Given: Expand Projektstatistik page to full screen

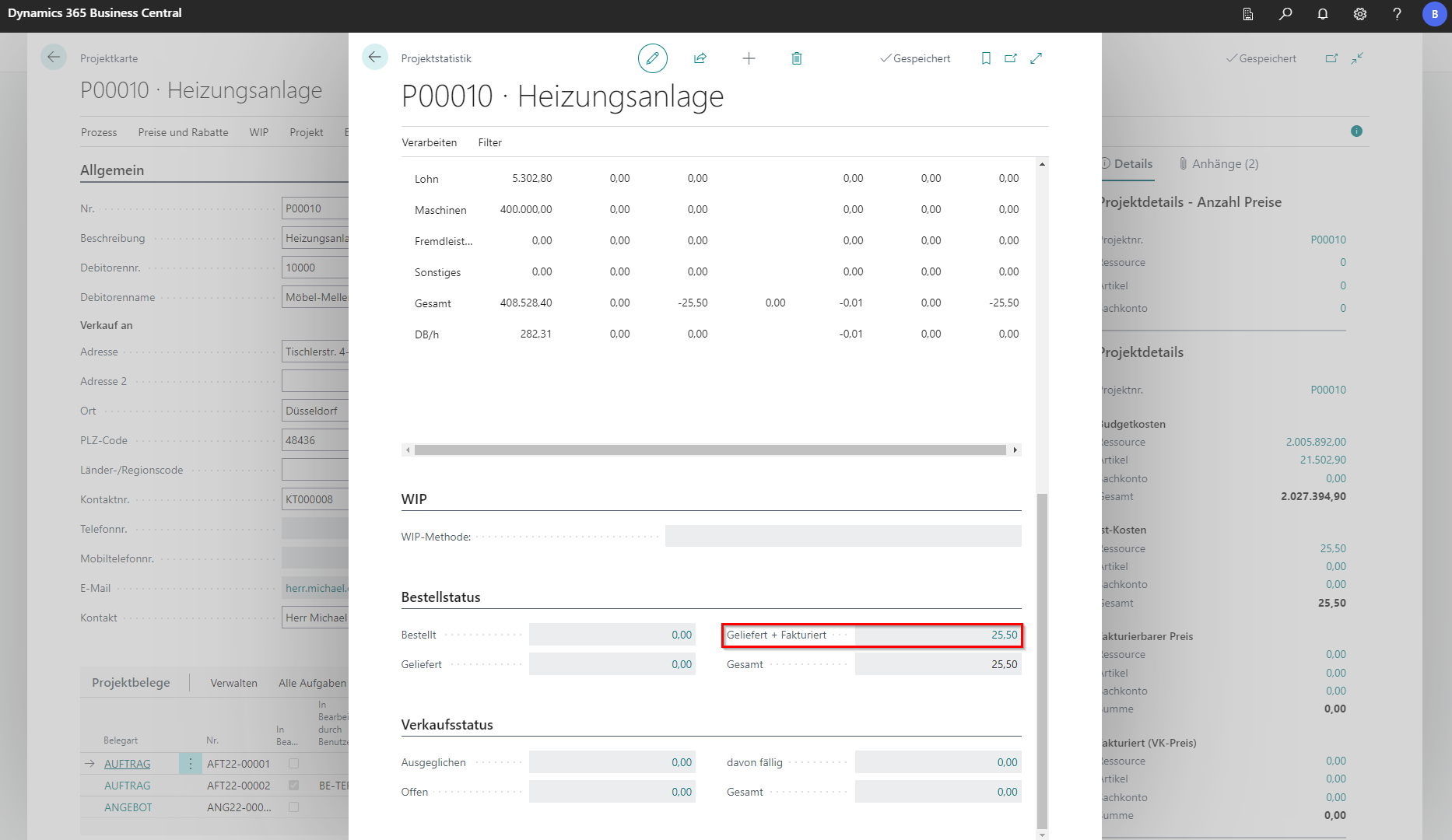Looking at the screenshot, I should (1036, 58).
